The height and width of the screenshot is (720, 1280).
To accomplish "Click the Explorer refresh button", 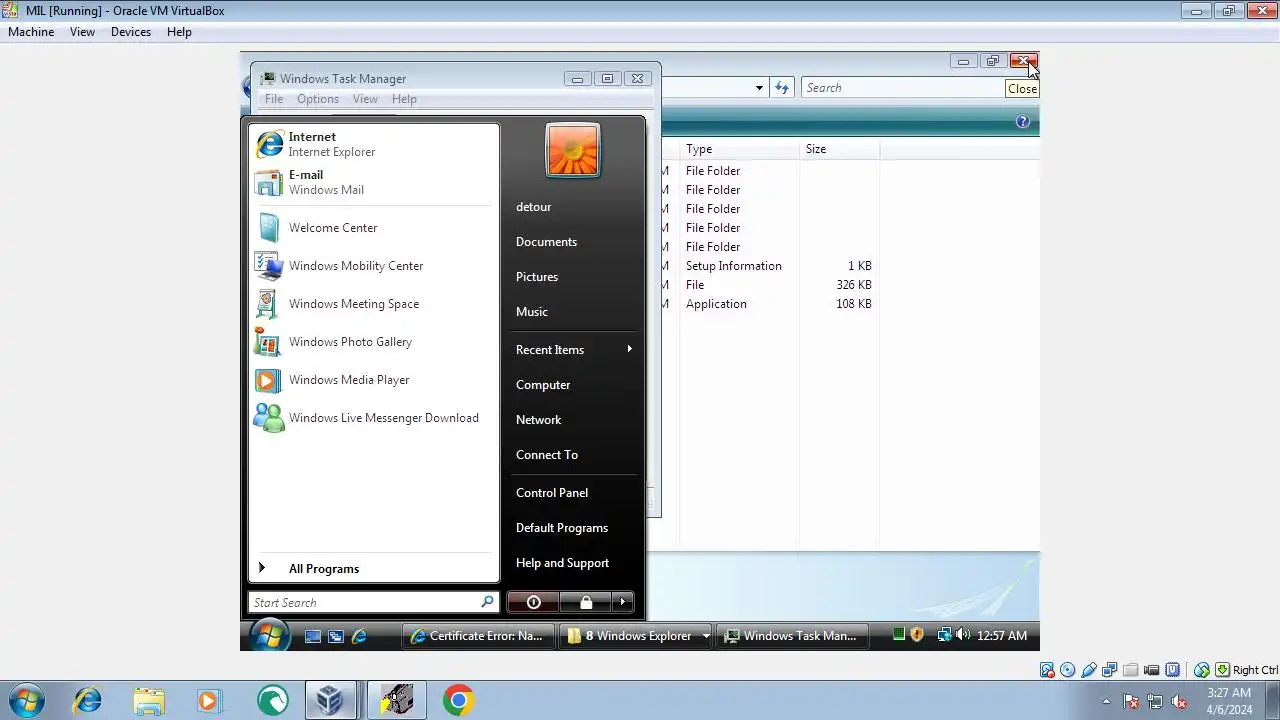I will click(782, 88).
